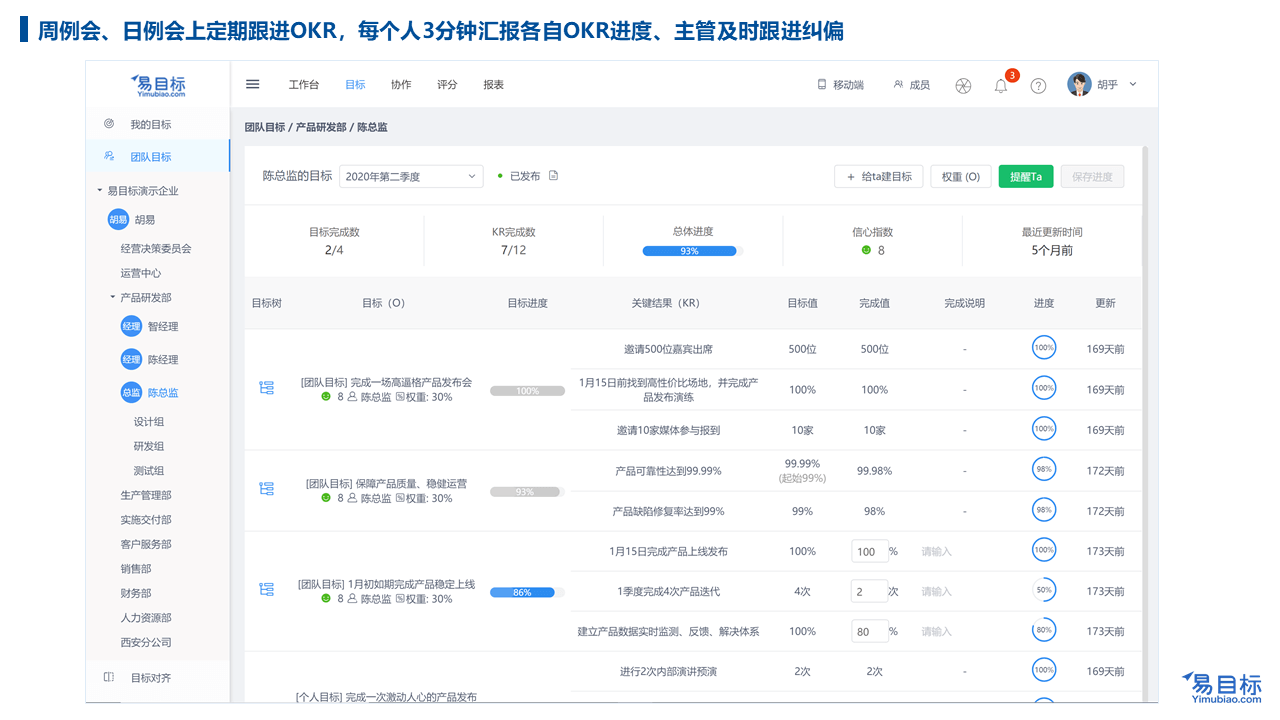Edit completion value field showing 100

coord(869,551)
